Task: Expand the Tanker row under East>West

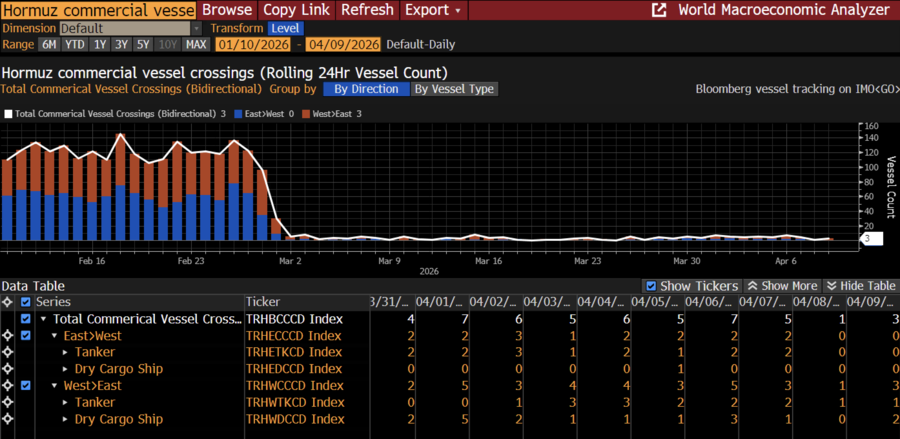Action: (67, 352)
